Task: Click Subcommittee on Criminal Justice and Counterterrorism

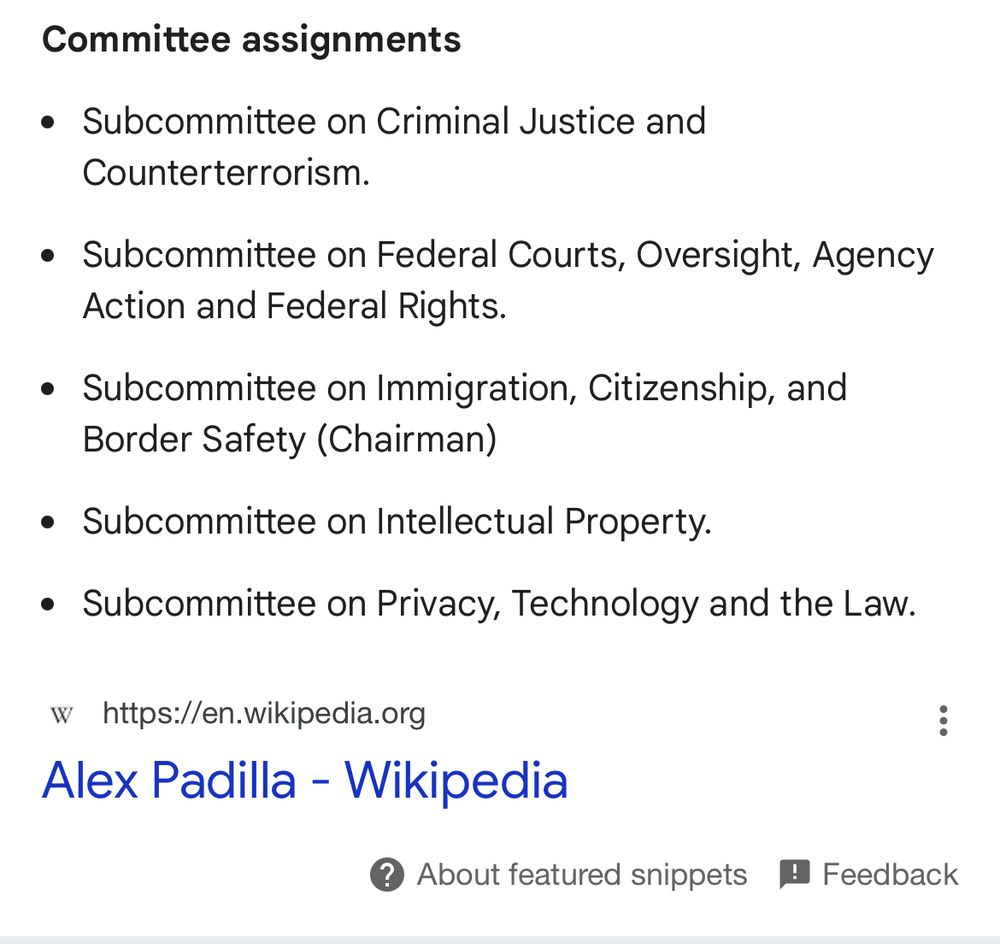Action: pos(394,147)
